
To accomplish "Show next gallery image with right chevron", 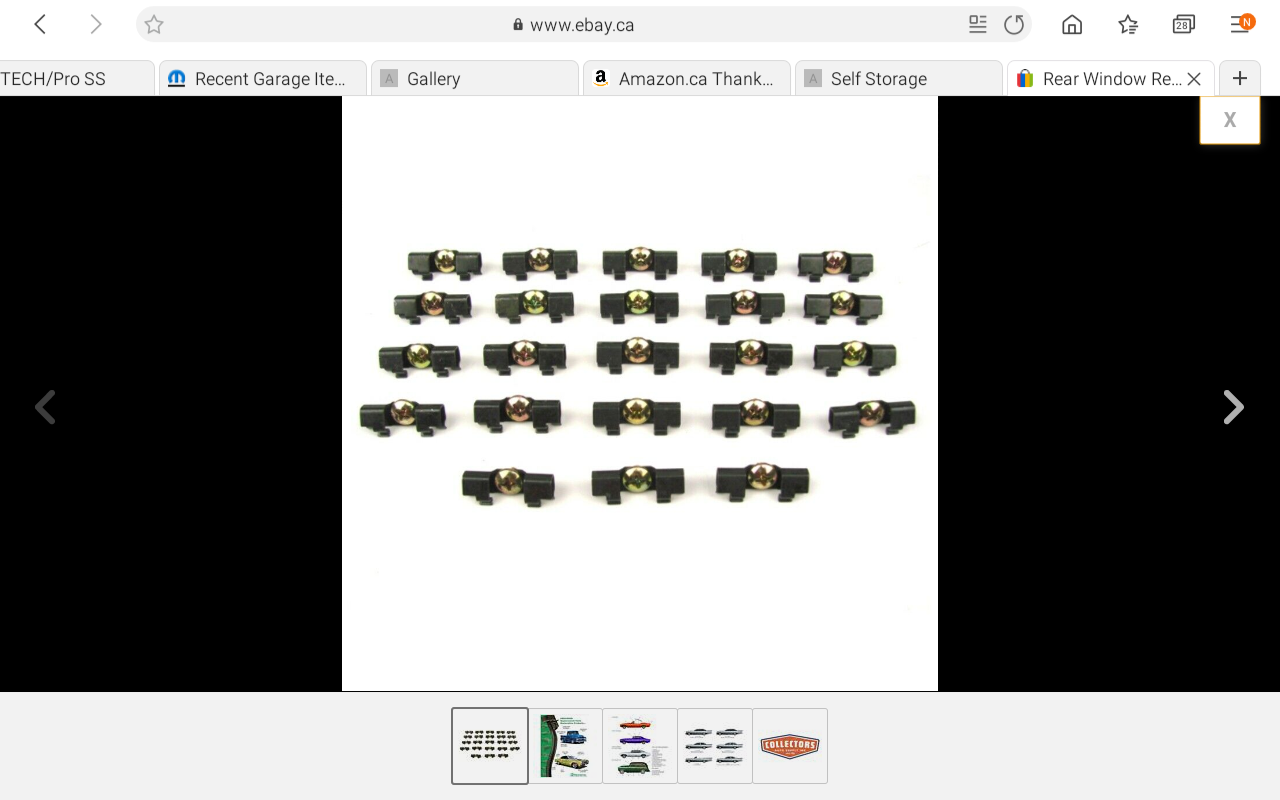I will point(1234,407).
